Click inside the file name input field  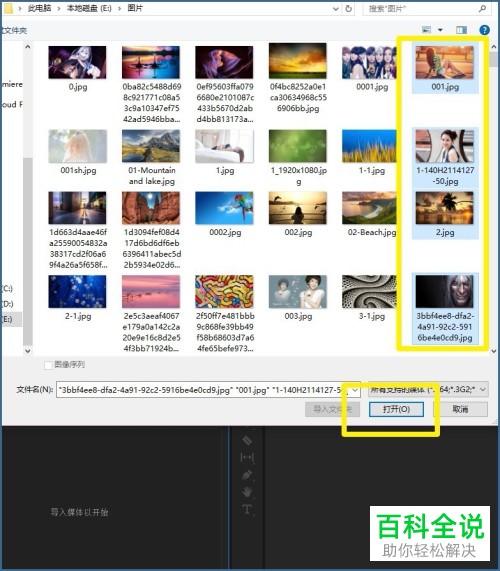[x=203, y=390]
